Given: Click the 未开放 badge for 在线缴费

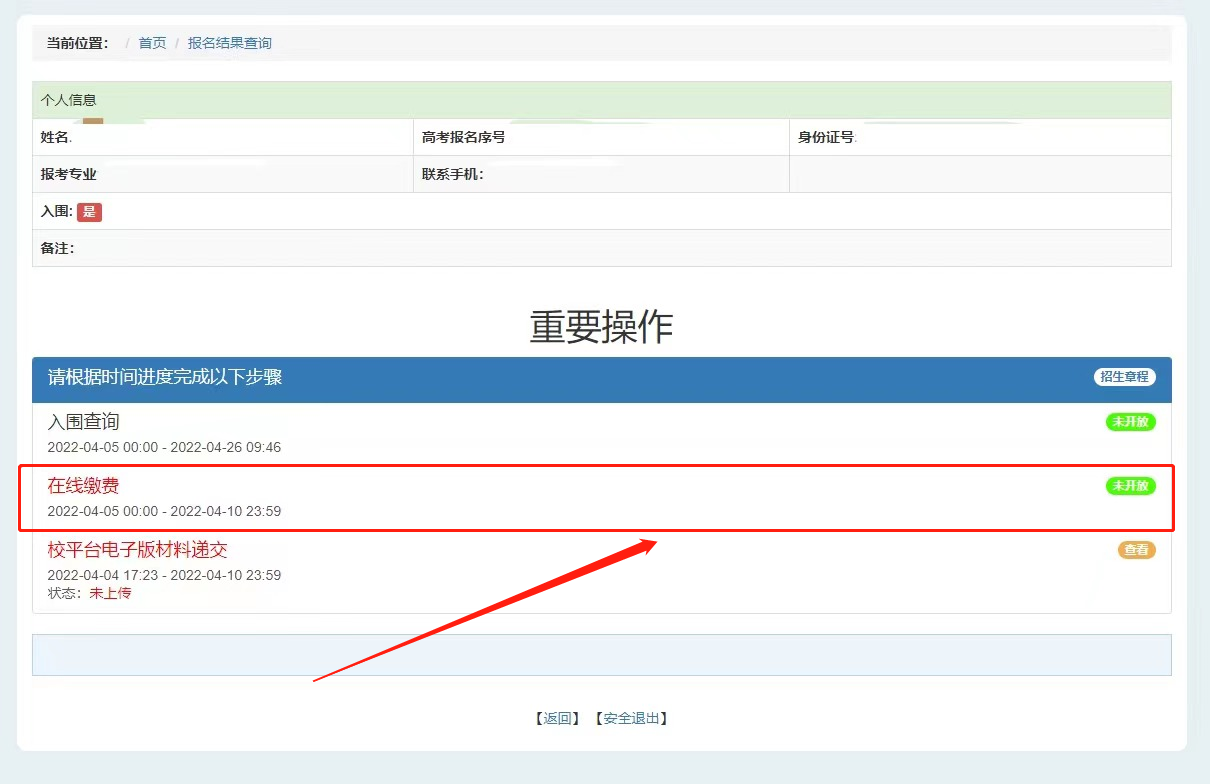Looking at the screenshot, I should pos(1130,486).
